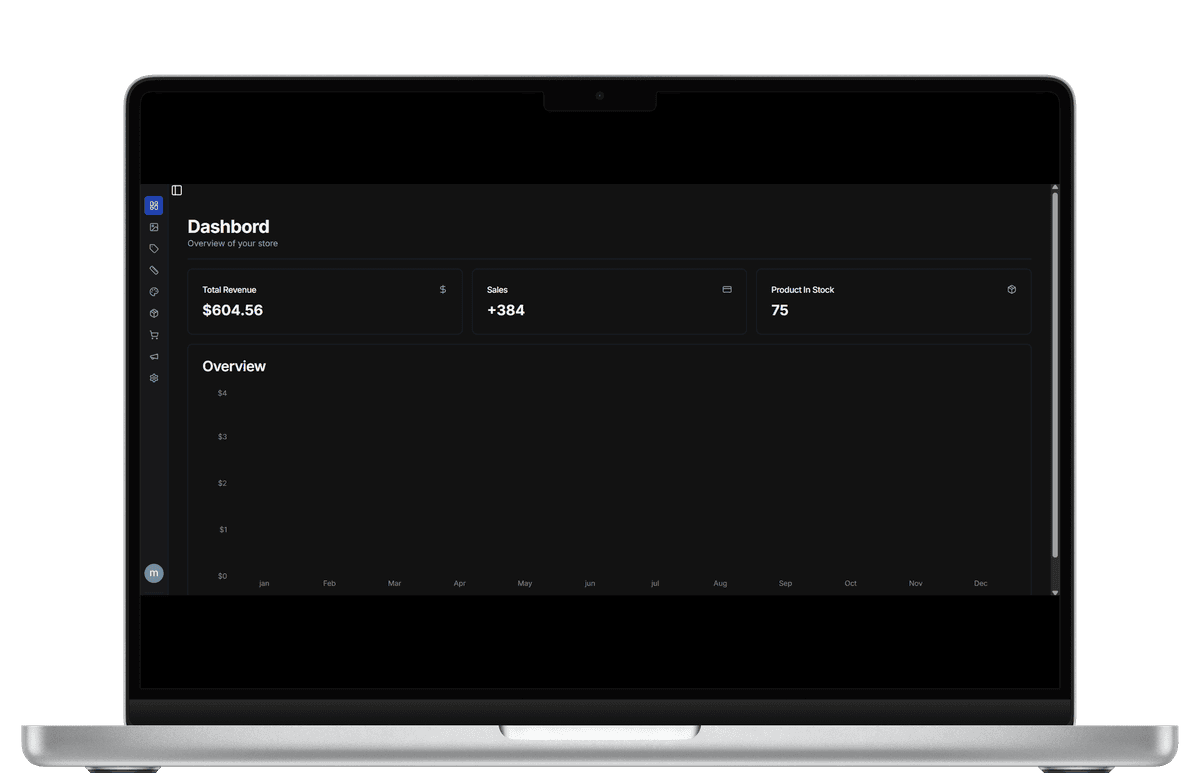1200x780 pixels.
Task: Click the +384 Sales value
Action: coord(506,310)
